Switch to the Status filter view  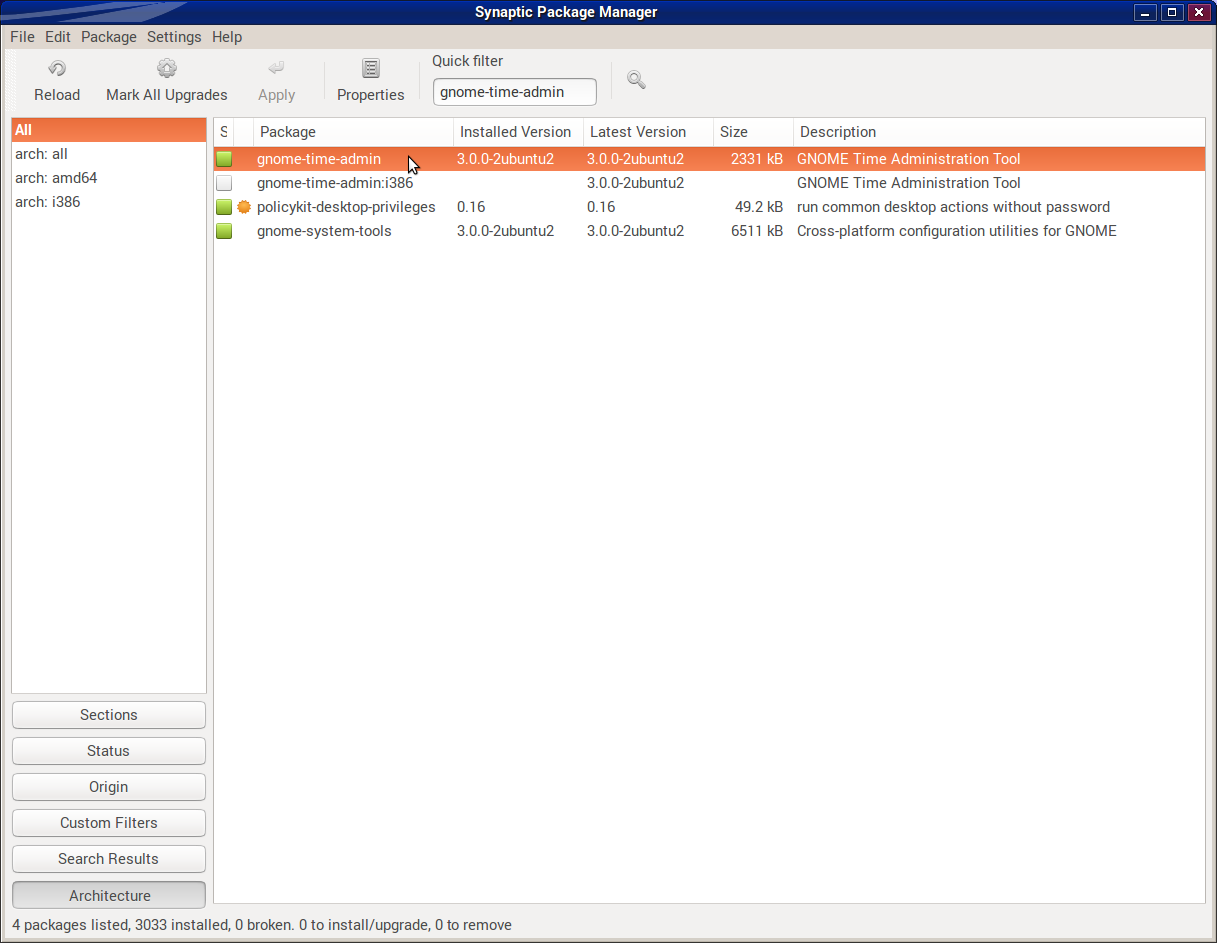109,751
